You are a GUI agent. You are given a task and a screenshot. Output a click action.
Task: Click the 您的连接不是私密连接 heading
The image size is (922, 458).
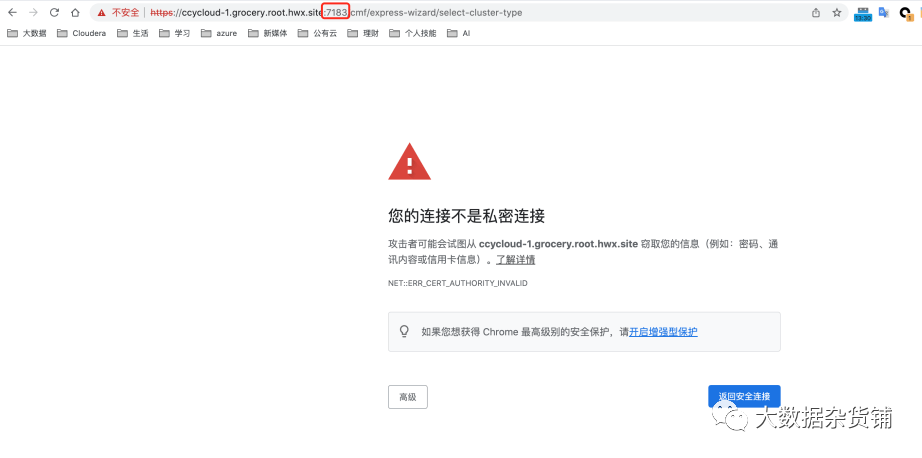(466, 216)
